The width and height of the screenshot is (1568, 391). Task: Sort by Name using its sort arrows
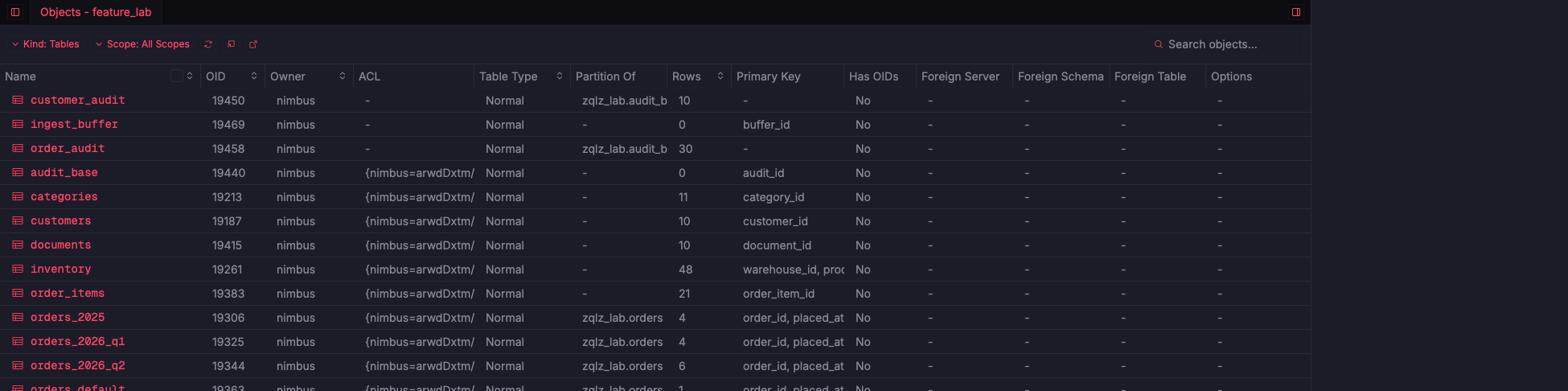190,76
